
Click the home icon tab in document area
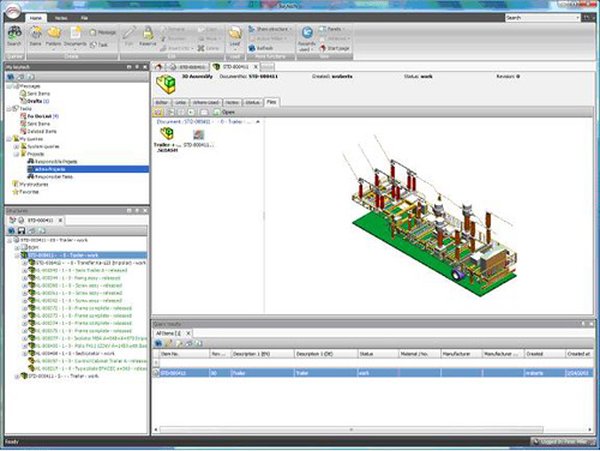coord(158,67)
